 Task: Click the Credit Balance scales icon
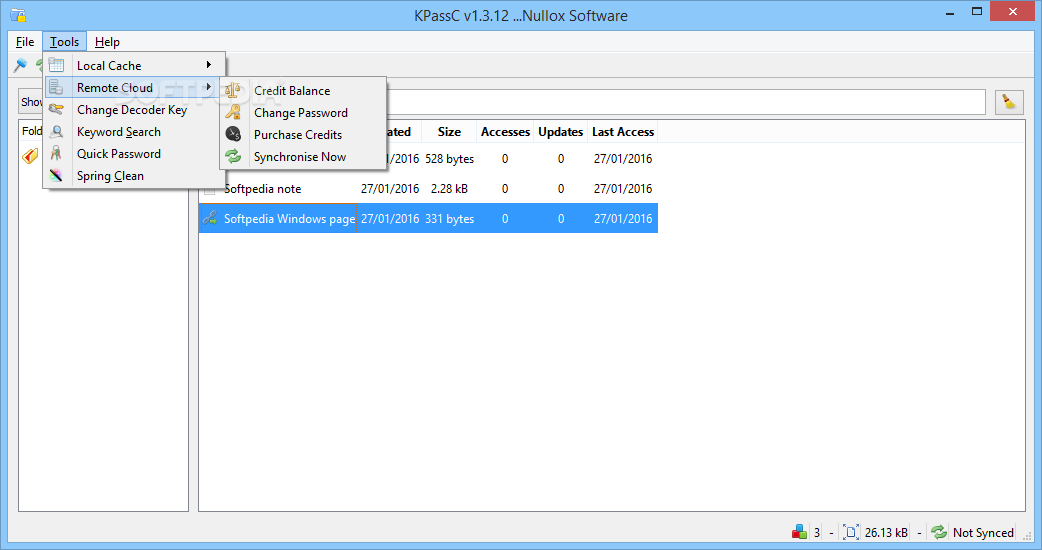point(233,90)
